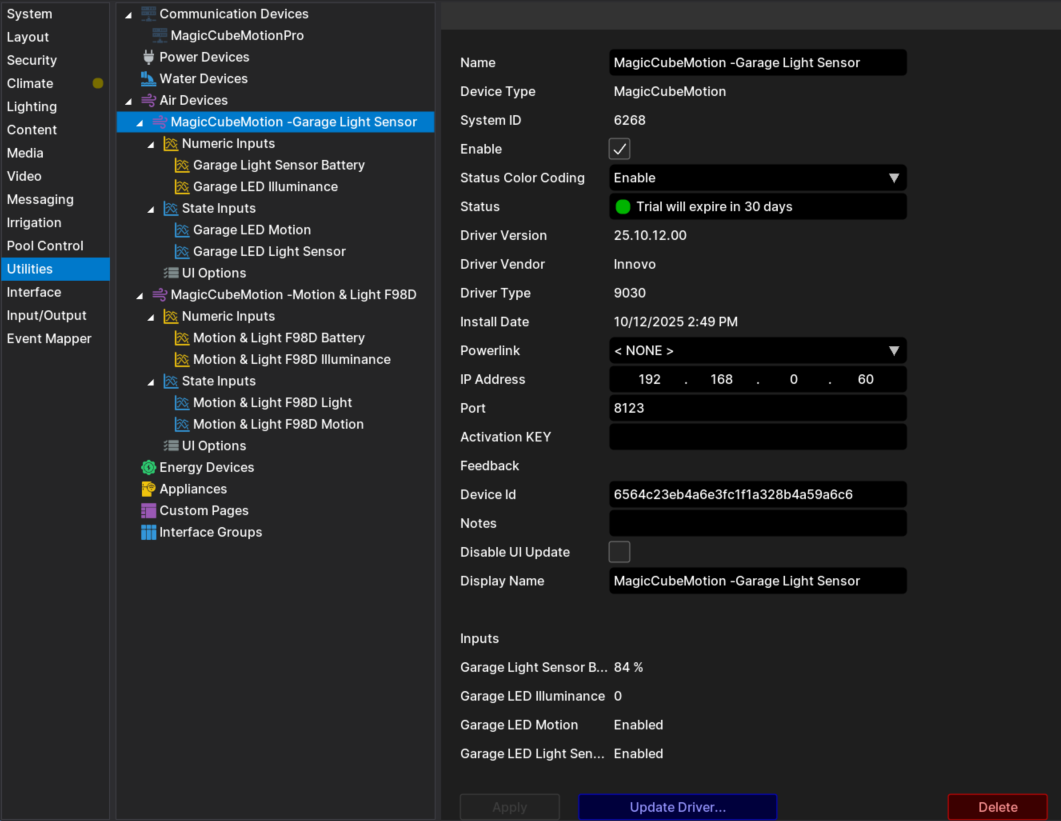Click the Activation KEY input field
Image resolution: width=1061 pixels, height=821 pixels.
(757, 437)
